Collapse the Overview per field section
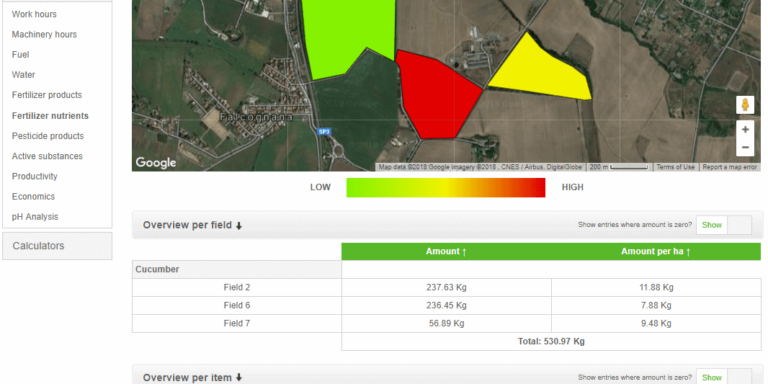The width and height of the screenshot is (768, 384). (192, 225)
